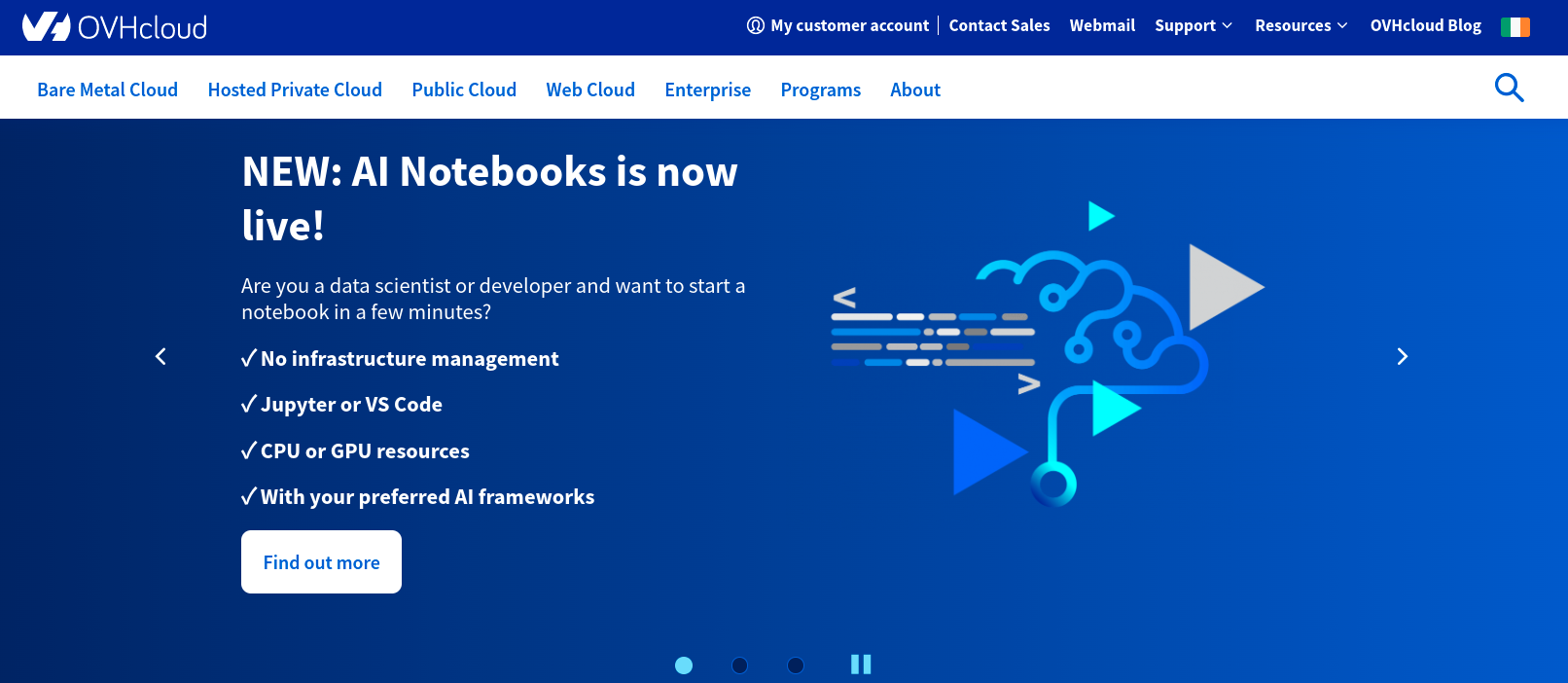Image resolution: width=1568 pixels, height=683 pixels.
Task: Click 'CPU or GPU resources' text
Action: pos(365,451)
